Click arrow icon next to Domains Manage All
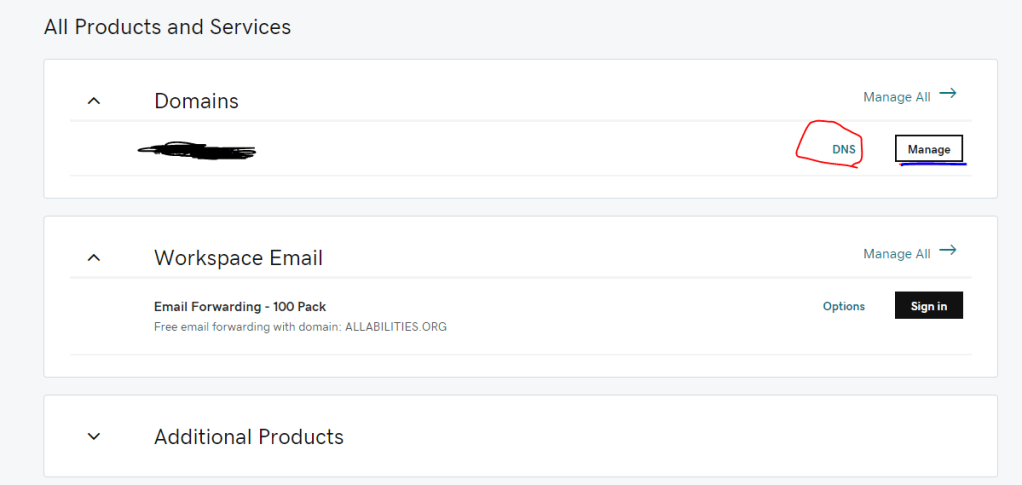This screenshot has width=1022, height=485. 948,94
